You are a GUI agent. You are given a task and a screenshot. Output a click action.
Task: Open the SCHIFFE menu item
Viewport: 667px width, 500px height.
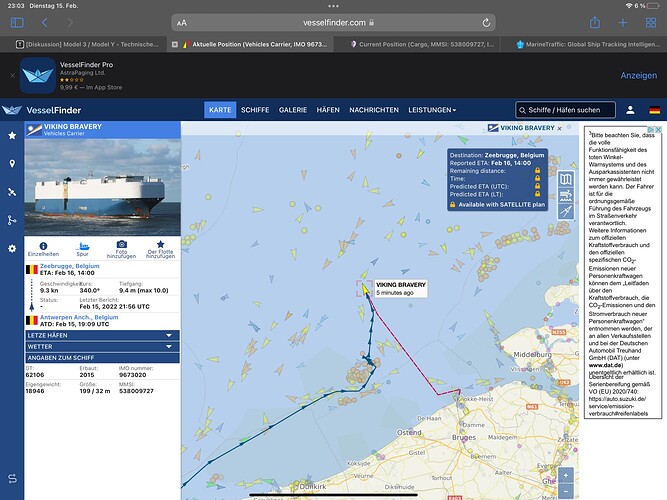(255, 110)
